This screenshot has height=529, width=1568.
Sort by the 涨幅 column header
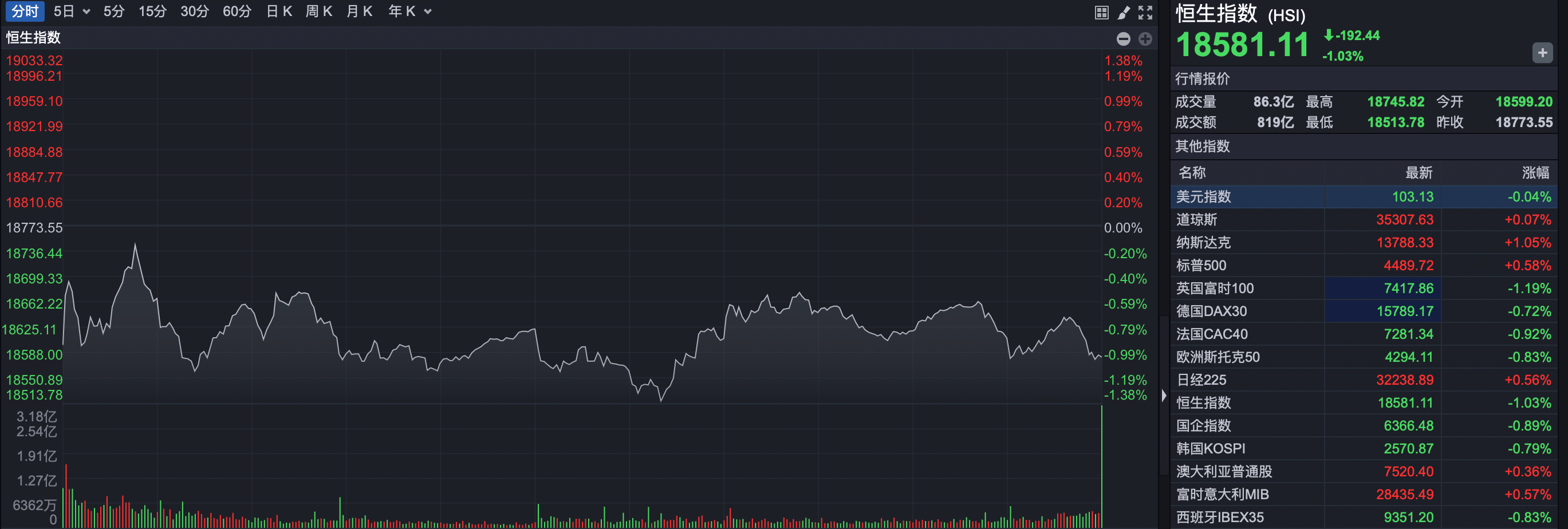click(x=1535, y=173)
